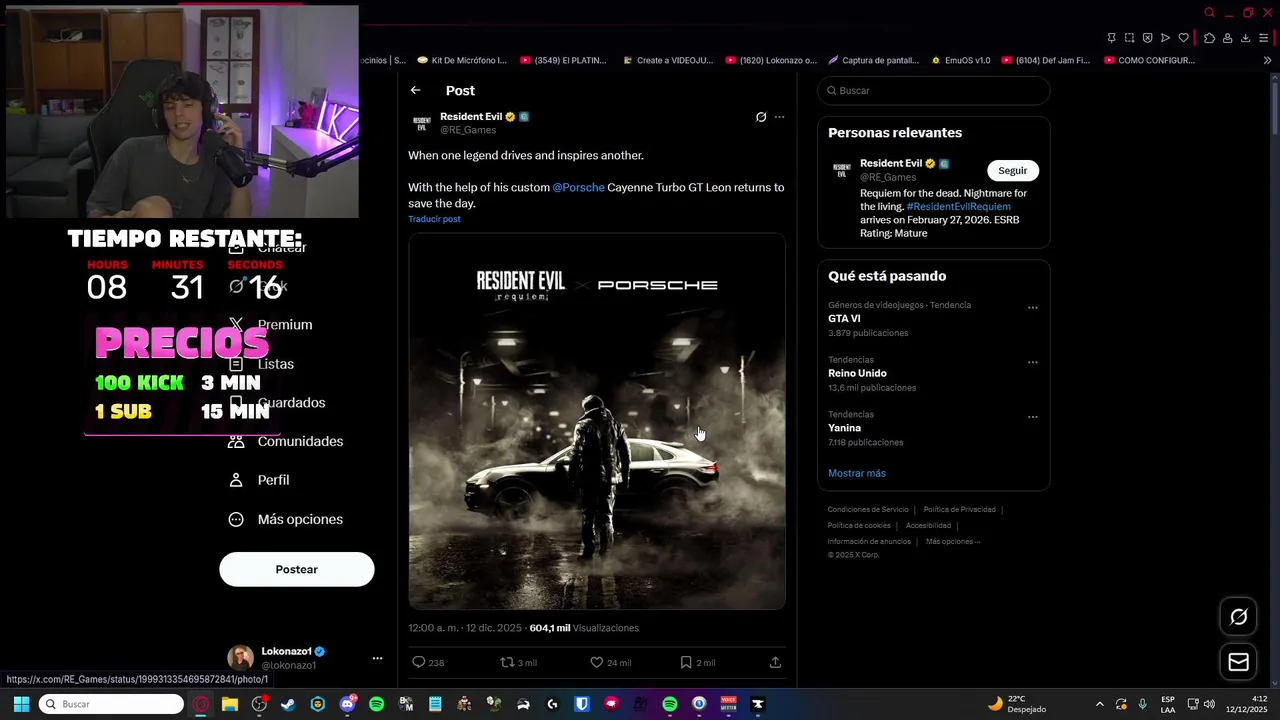Open more options for GTA VI trend
The height and width of the screenshot is (720, 1280).
pyautogui.click(x=1033, y=308)
